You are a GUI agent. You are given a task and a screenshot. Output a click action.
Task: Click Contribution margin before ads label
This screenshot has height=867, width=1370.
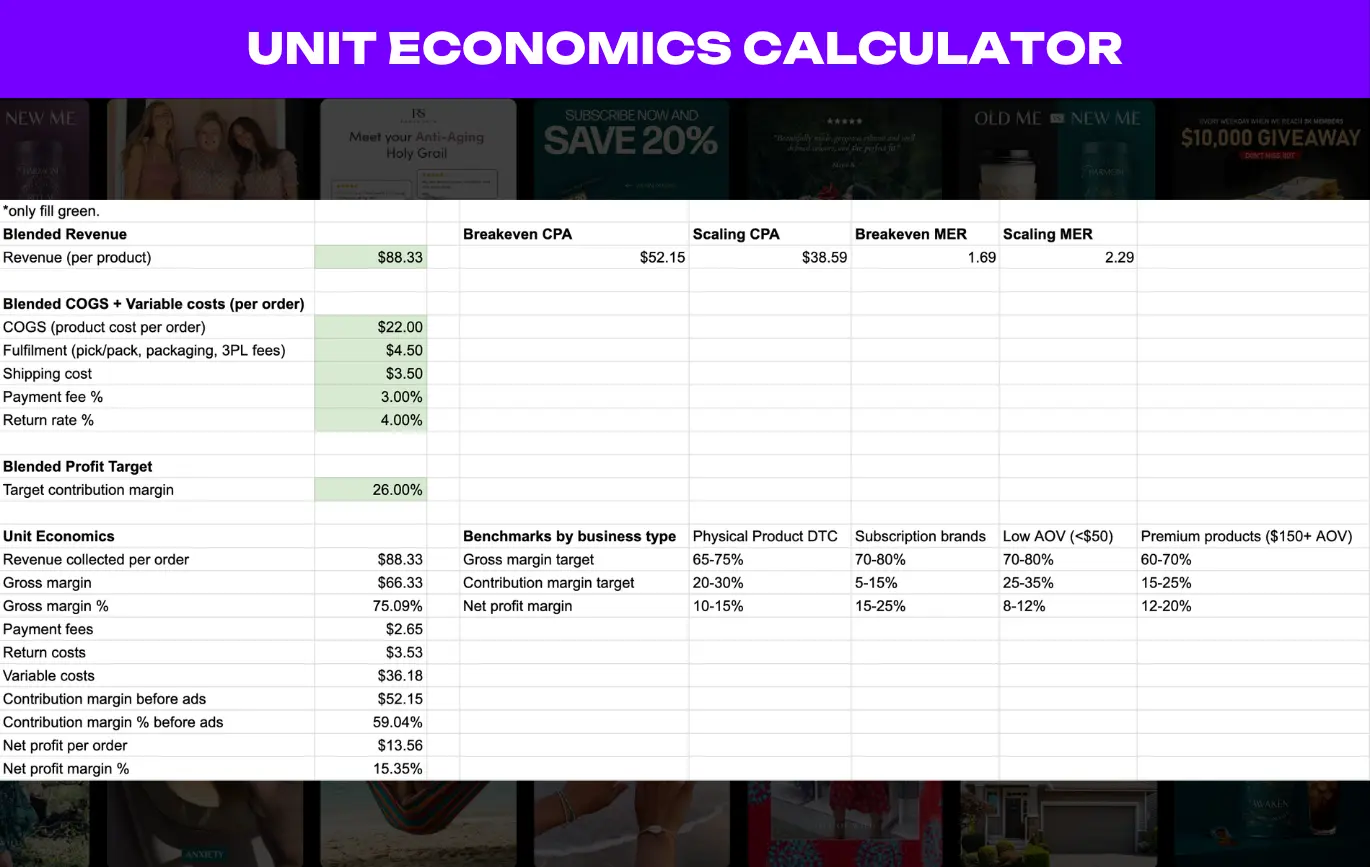(x=104, y=699)
